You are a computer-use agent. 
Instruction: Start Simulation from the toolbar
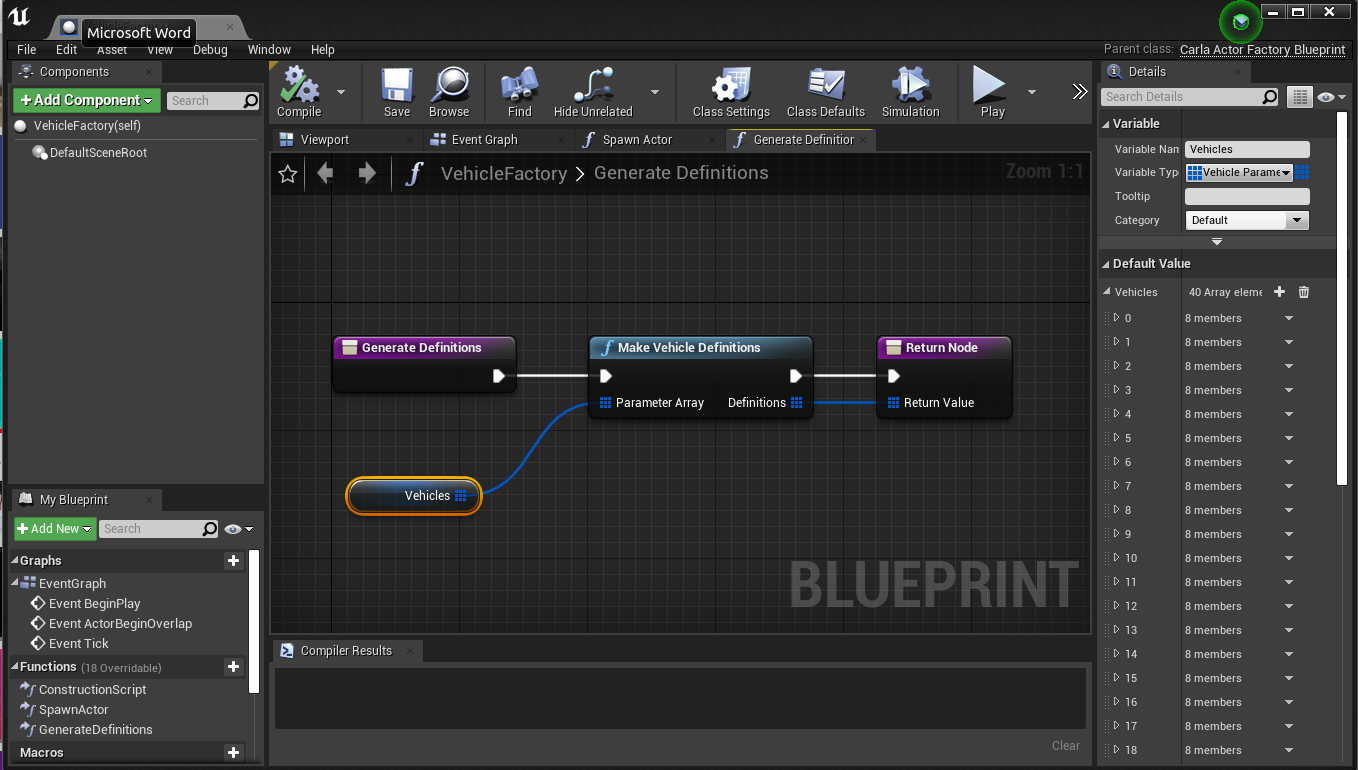(x=910, y=88)
